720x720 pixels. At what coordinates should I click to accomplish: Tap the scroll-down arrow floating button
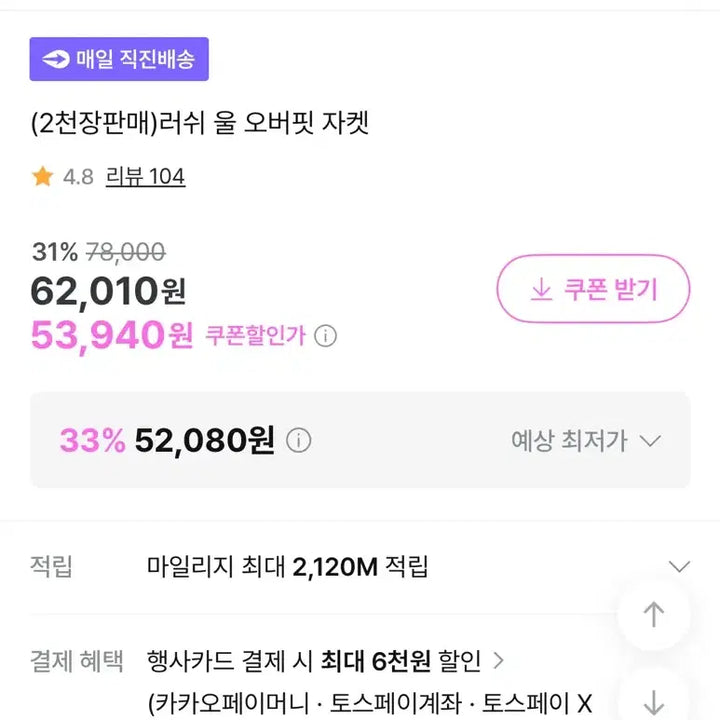(x=654, y=700)
